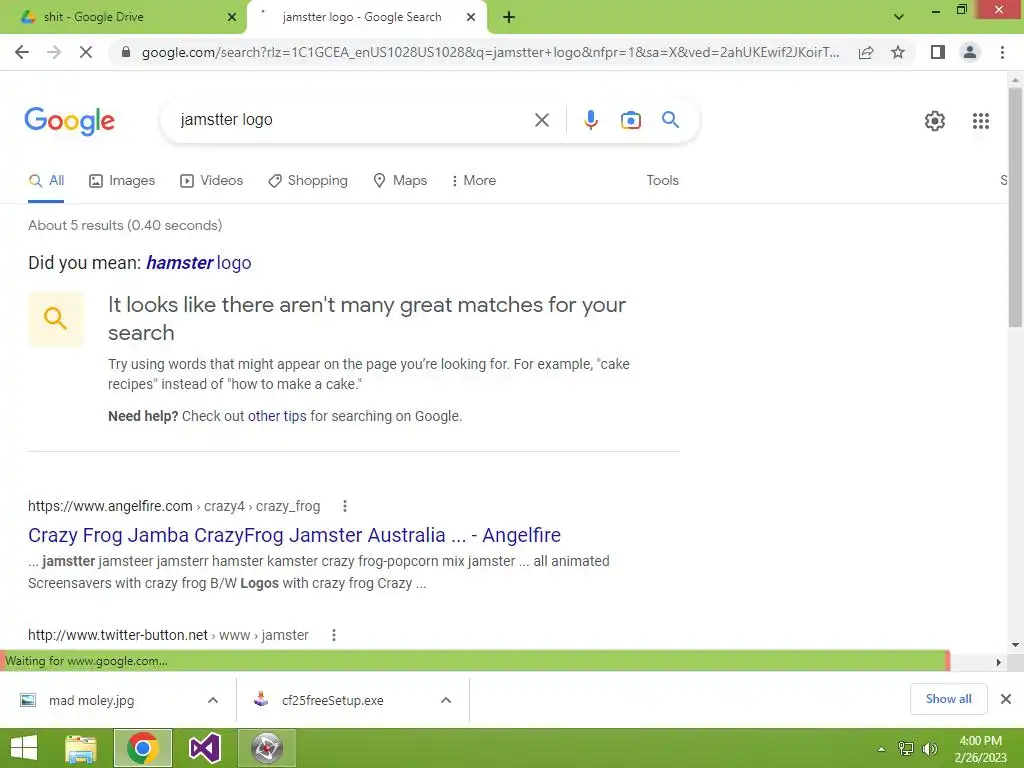
Task: Click hamster logo suggestion link
Action: point(199,263)
